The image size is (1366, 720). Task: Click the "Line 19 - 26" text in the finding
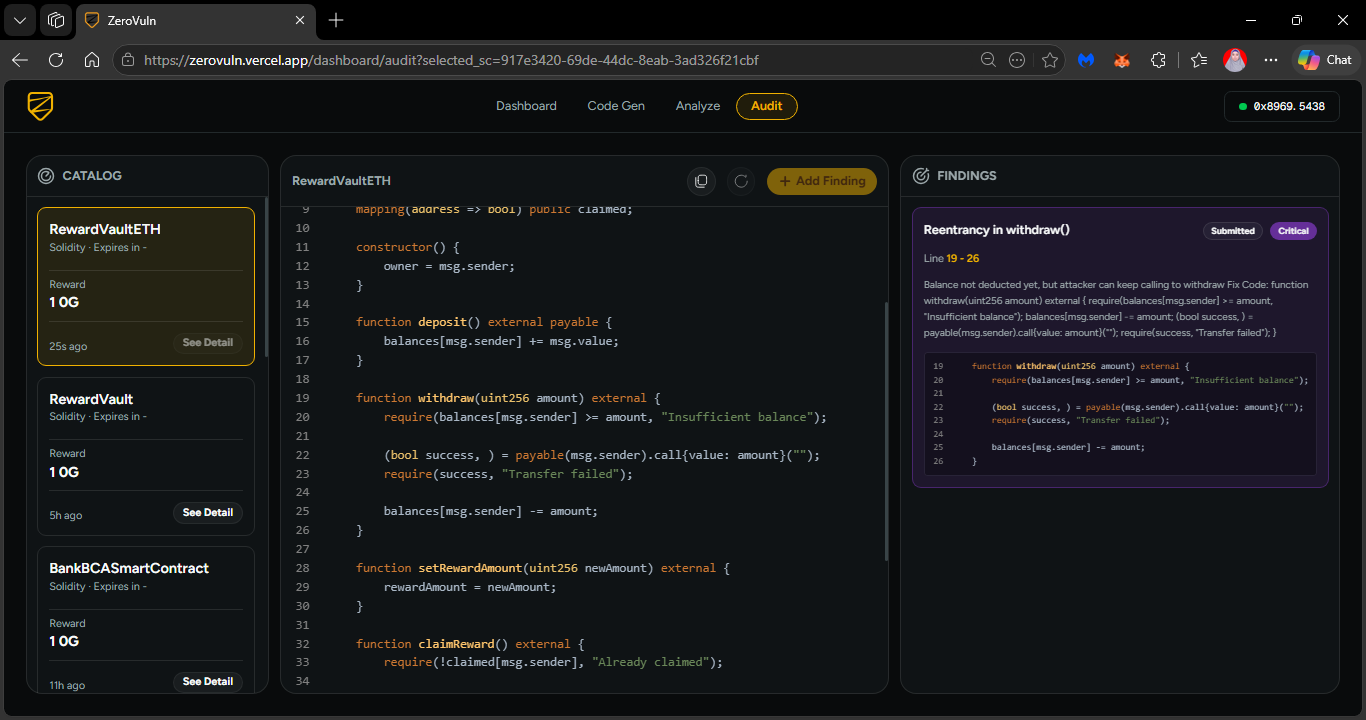coord(952,258)
